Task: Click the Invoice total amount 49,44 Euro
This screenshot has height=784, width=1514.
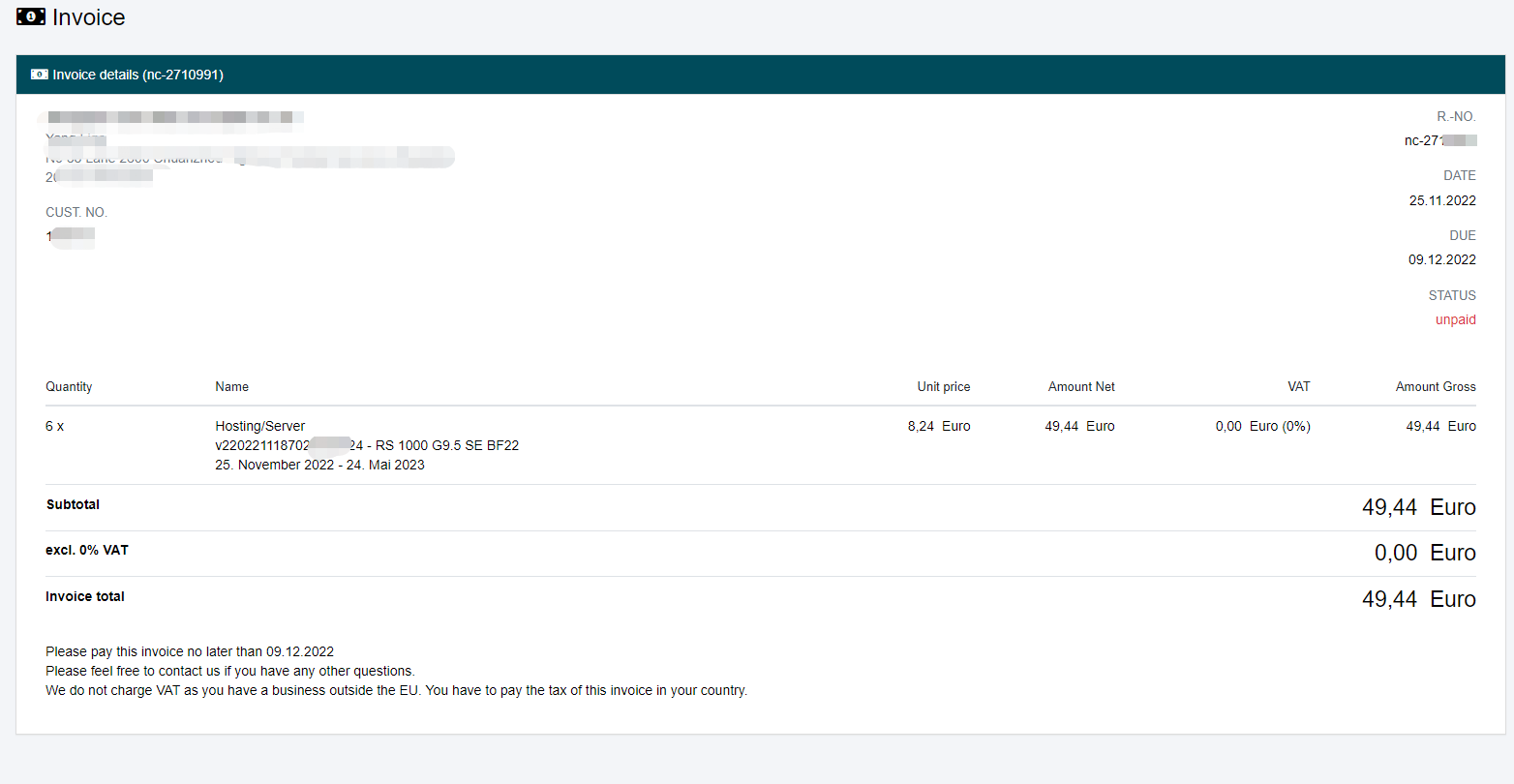Action: click(1418, 599)
